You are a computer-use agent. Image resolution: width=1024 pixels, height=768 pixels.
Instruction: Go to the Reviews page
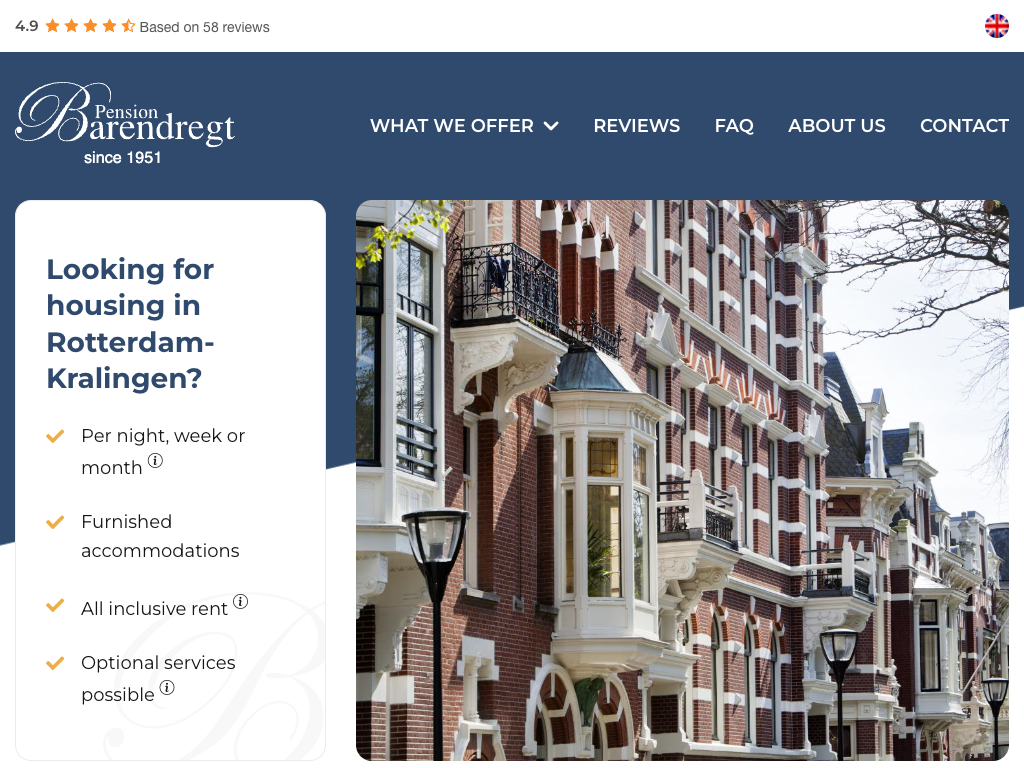[x=637, y=125]
